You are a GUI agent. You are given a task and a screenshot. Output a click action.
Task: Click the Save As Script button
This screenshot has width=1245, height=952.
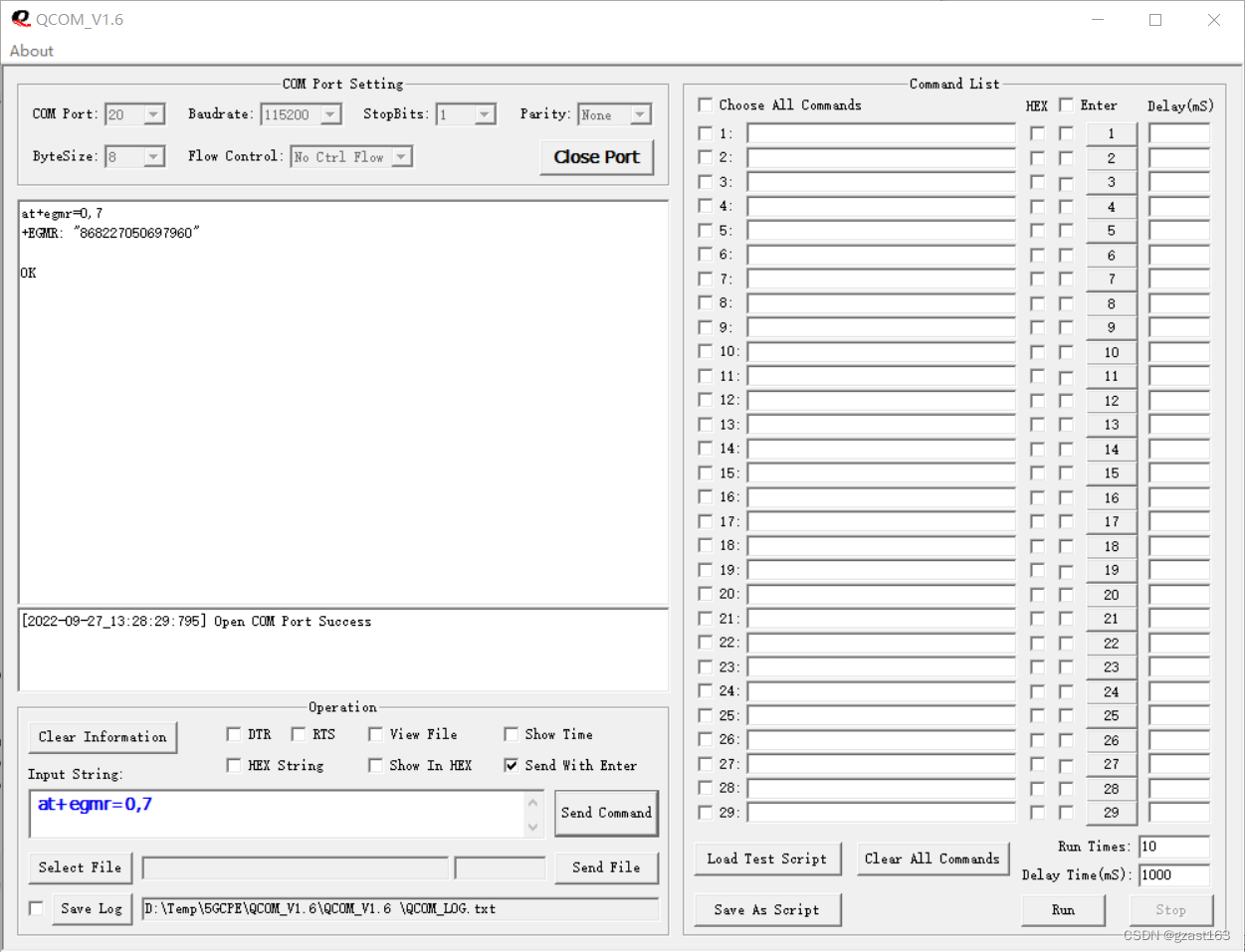click(x=767, y=909)
